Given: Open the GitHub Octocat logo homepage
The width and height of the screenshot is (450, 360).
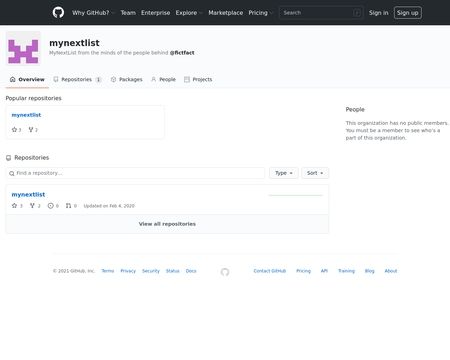Looking at the screenshot, I should pos(58,13).
